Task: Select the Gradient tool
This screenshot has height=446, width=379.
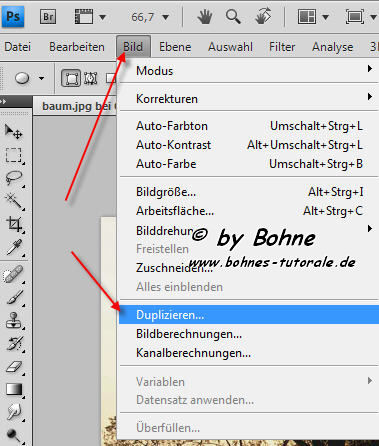Action: click(14, 389)
